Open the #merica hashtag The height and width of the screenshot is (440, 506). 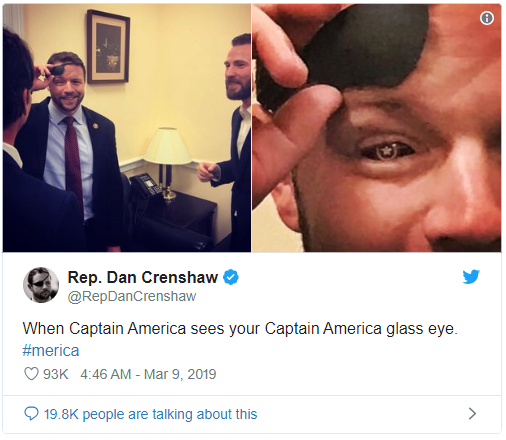[x=51, y=351]
